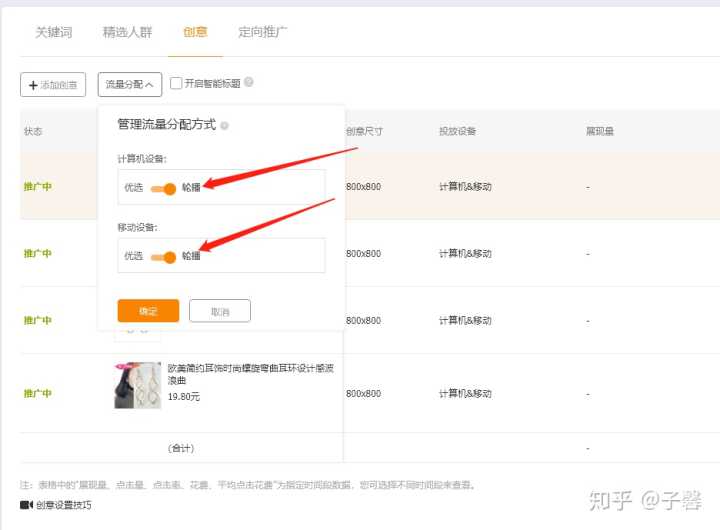Toggle the 计算机设备 优选/轮播 switch
The image size is (720, 530).
163,188
